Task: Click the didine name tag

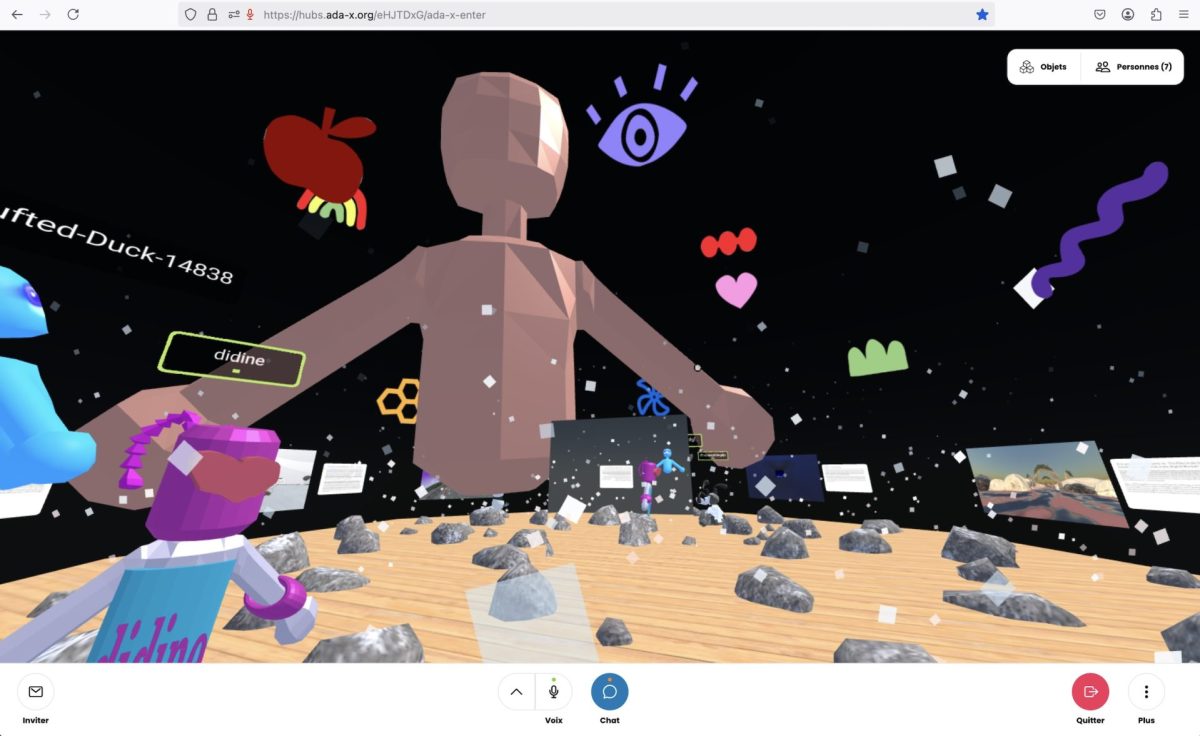Action: click(x=233, y=359)
